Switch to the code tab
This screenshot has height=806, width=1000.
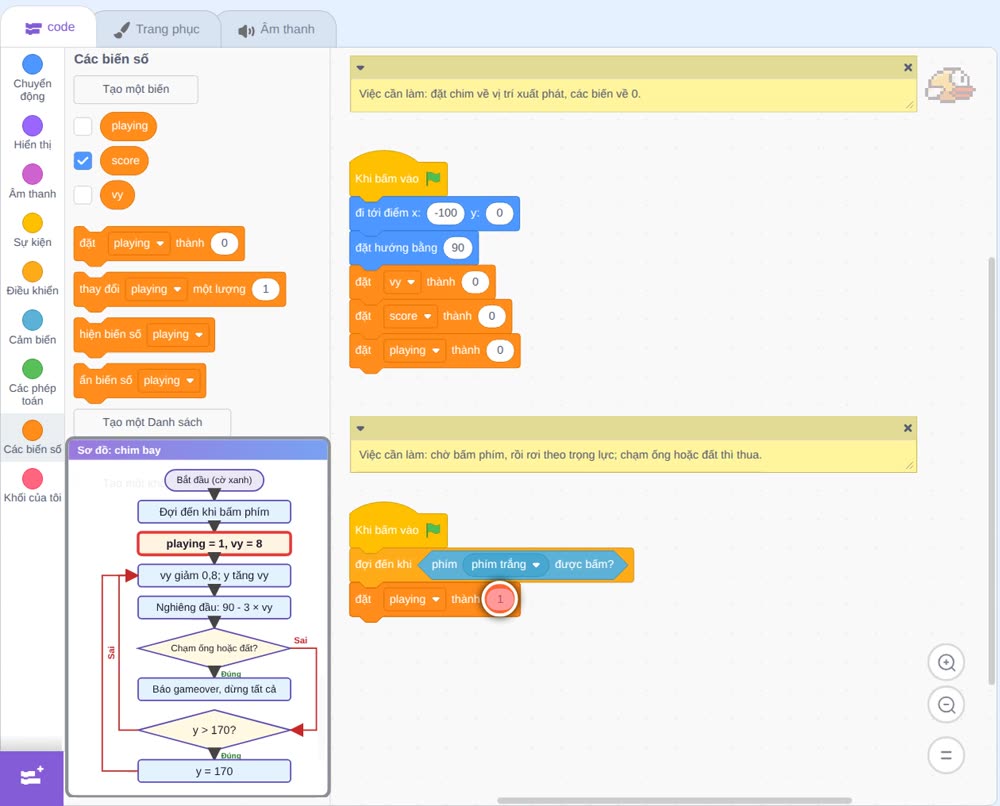pos(49,27)
